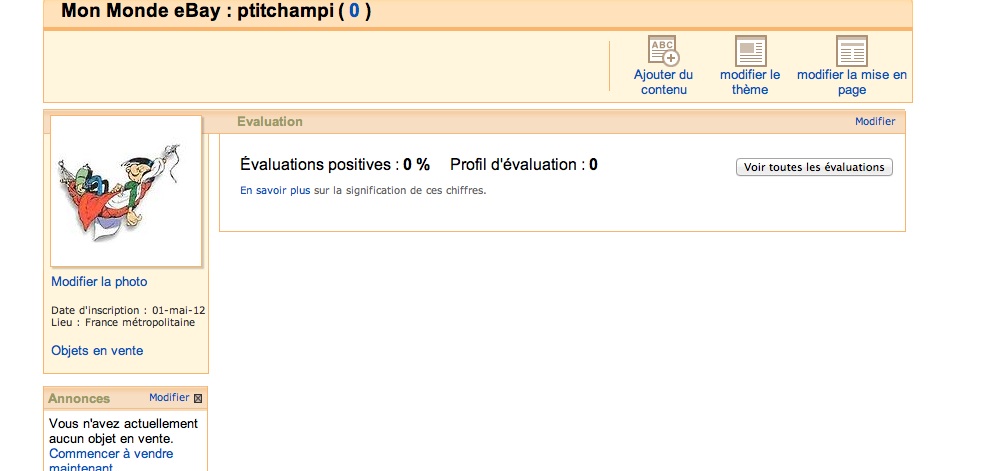
Task: Click the modifier le thème icon
Action: pyautogui.click(x=750, y=51)
